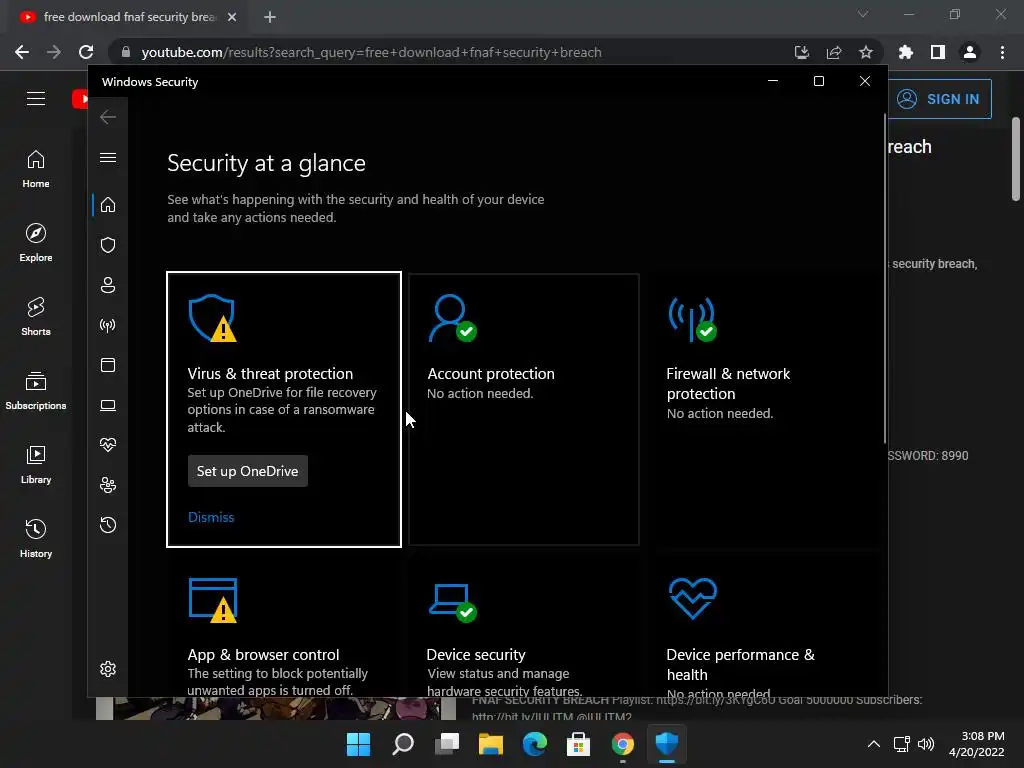The image size is (1024, 768).
Task: Dismiss the OneDrive recommendation
Action: (211, 517)
